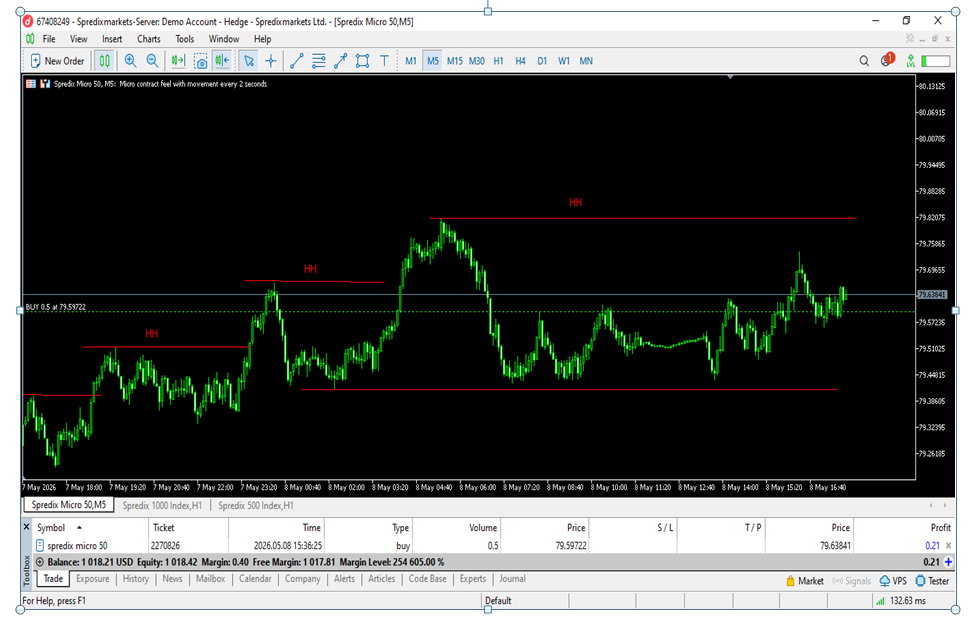
Task: Toggle chart auto scroll icon
Action: point(178,61)
